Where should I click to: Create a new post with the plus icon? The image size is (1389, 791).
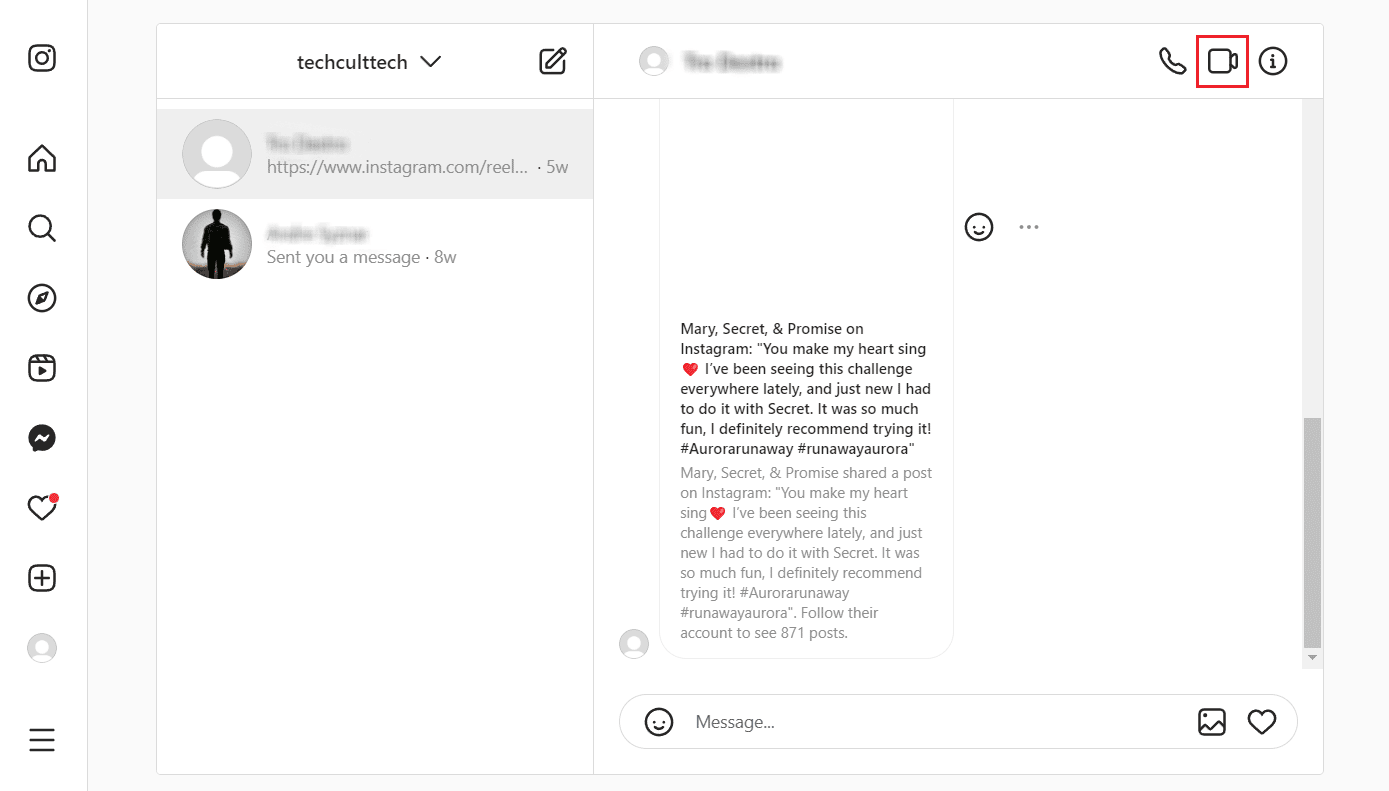(42, 578)
